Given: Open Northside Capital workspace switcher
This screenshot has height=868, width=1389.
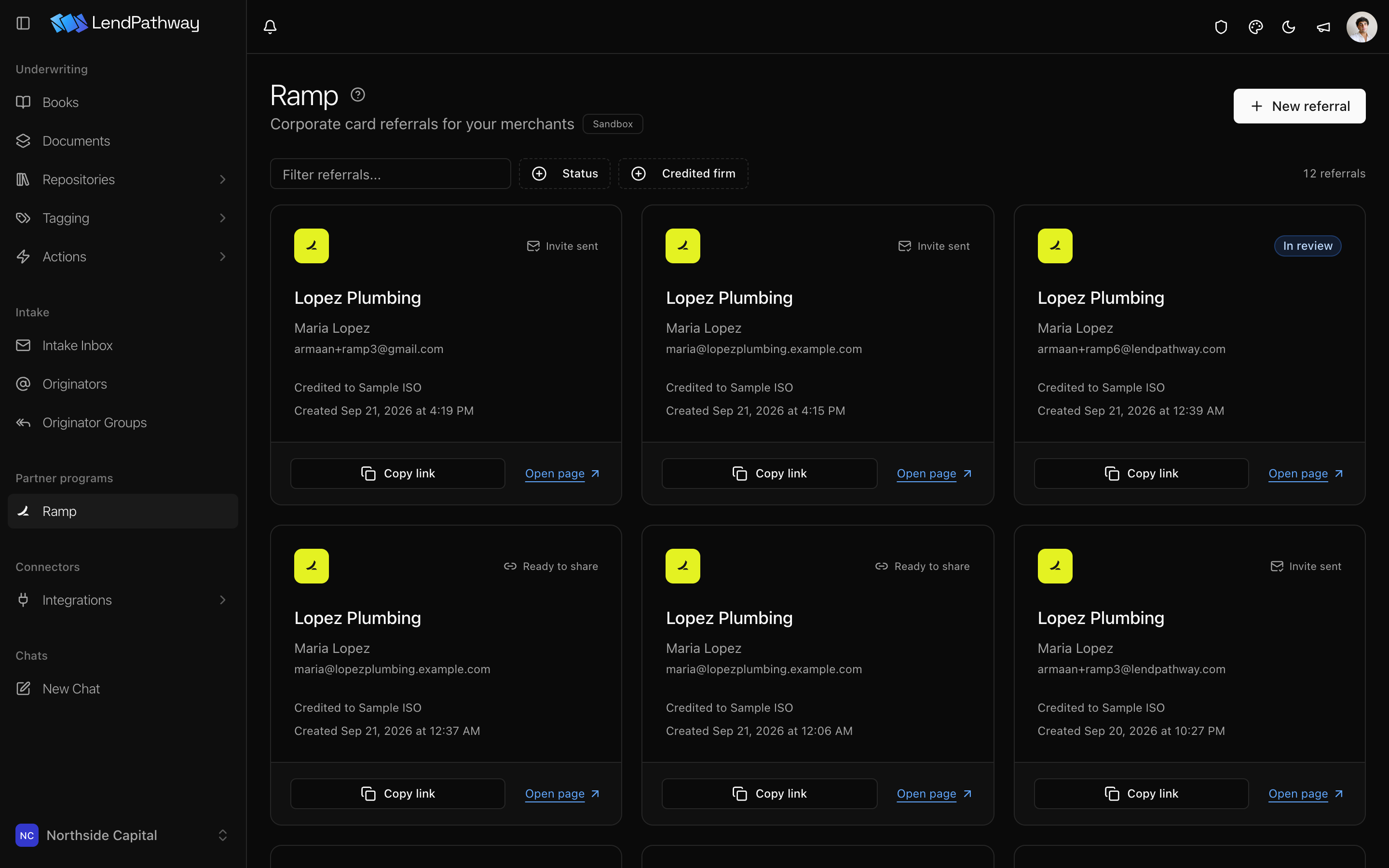Looking at the screenshot, I should pyautogui.click(x=123, y=835).
